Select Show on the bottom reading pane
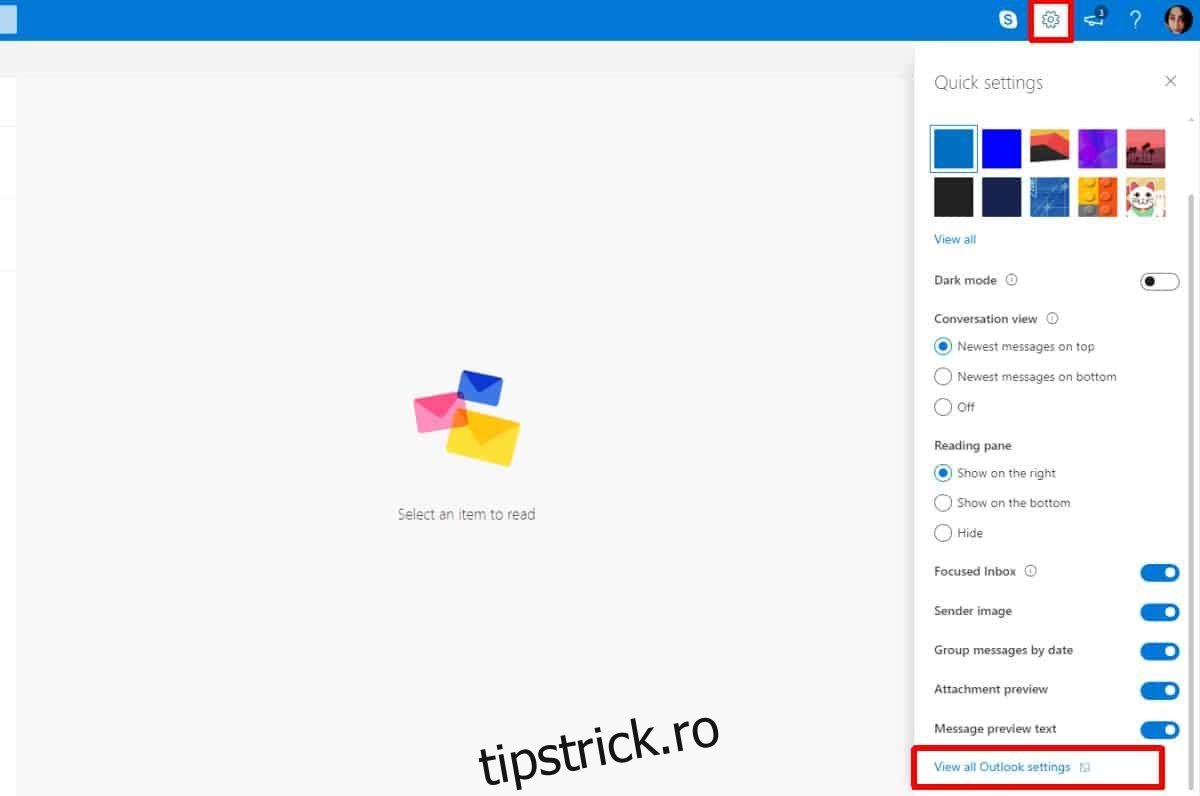The image size is (1200, 796). [943, 503]
